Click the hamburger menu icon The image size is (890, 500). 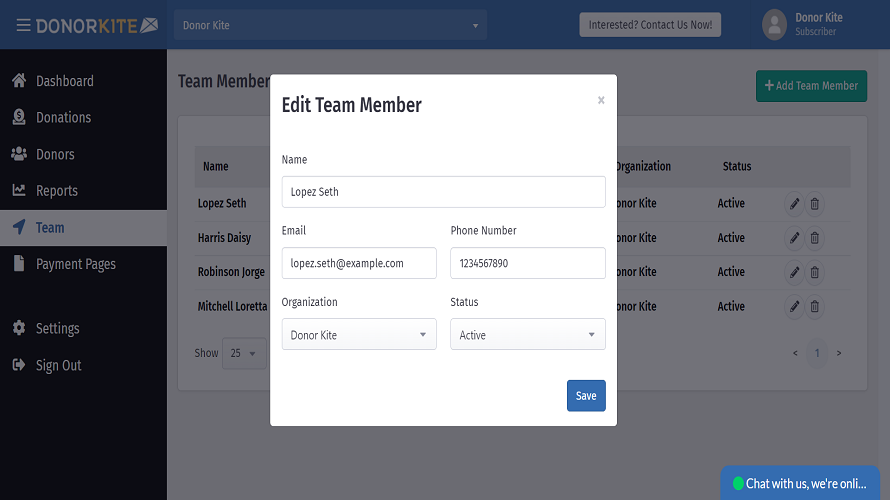coord(22,25)
